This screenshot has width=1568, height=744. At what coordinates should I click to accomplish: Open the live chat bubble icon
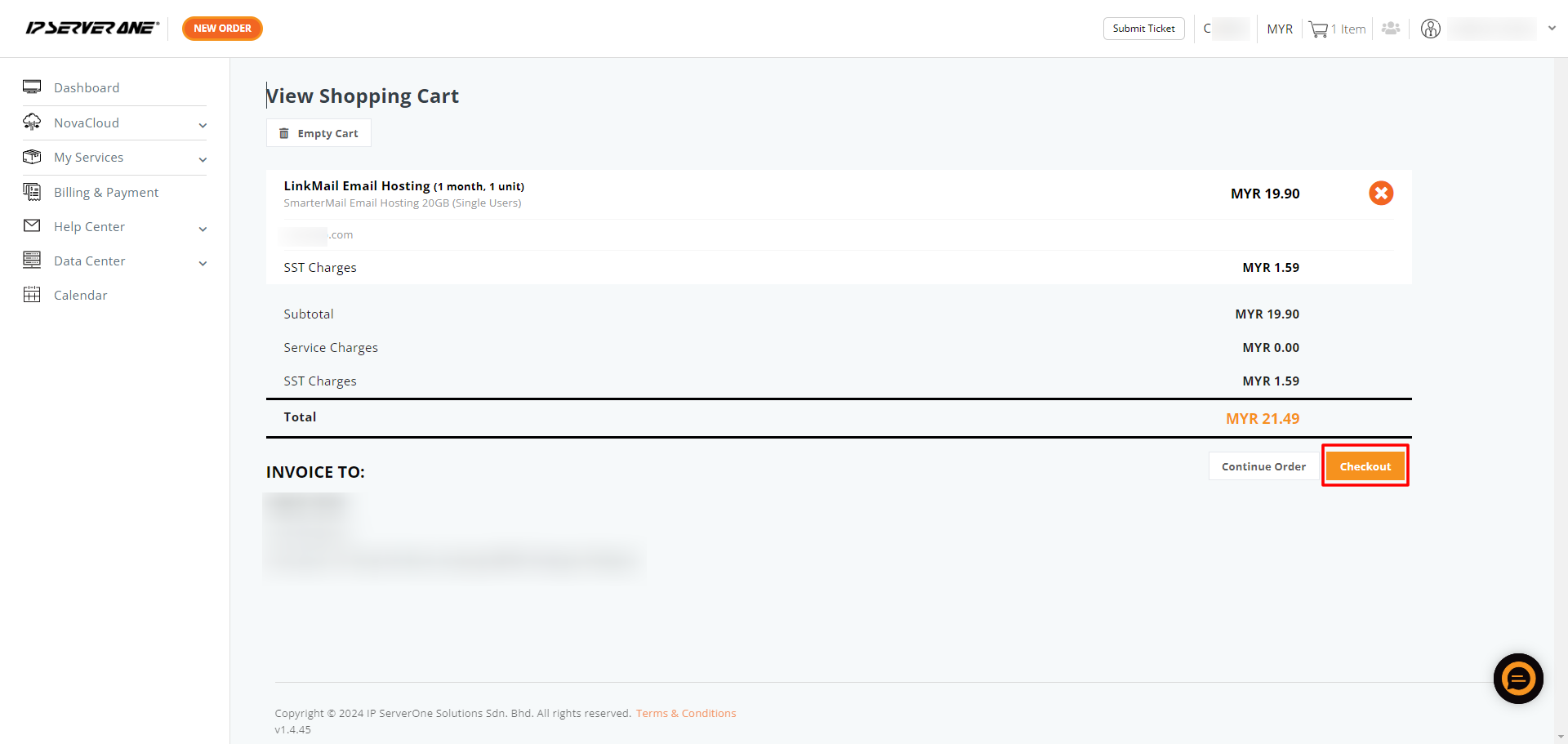pos(1518,679)
